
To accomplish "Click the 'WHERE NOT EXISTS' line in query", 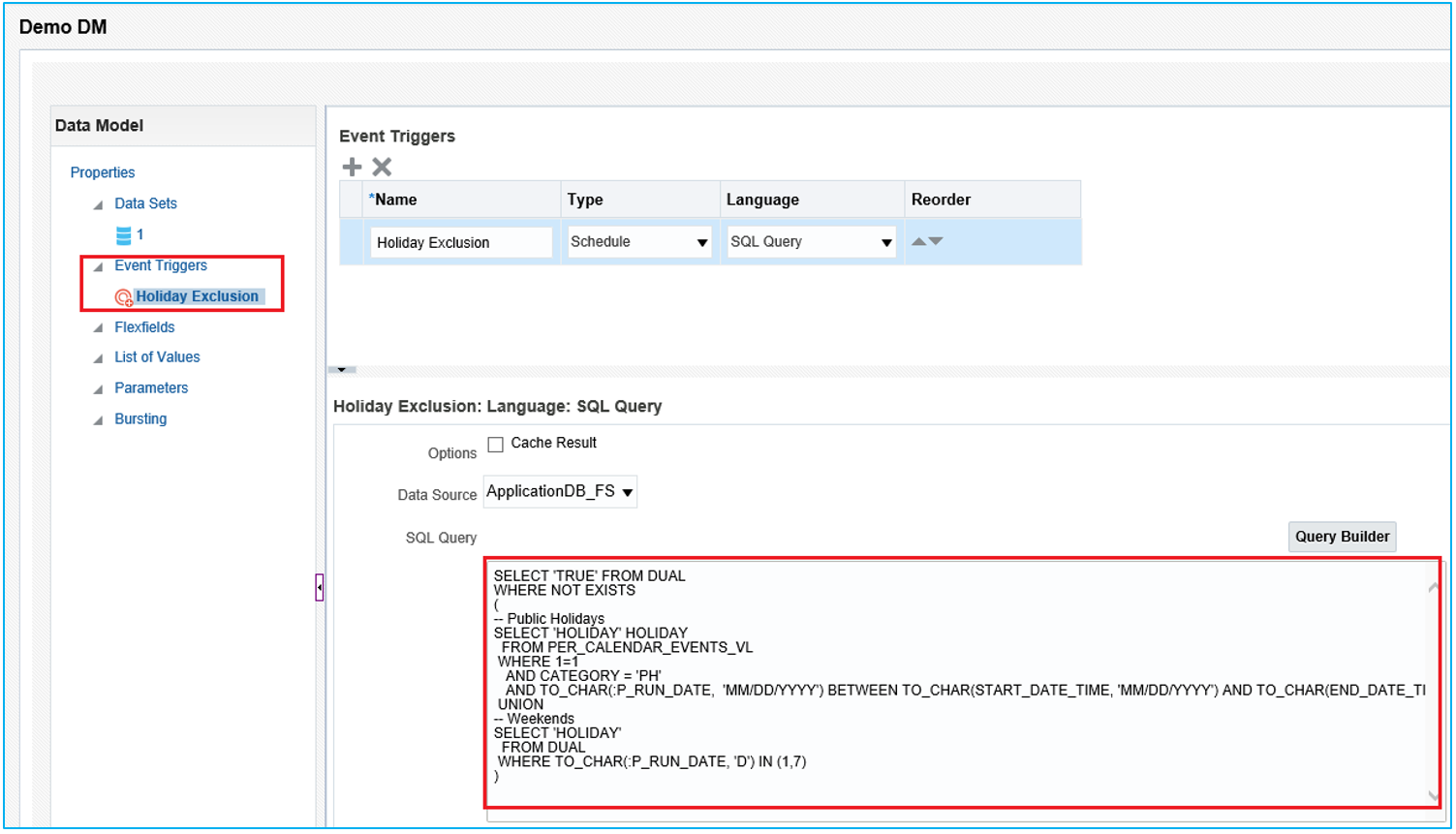I will [x=565, y=590].
